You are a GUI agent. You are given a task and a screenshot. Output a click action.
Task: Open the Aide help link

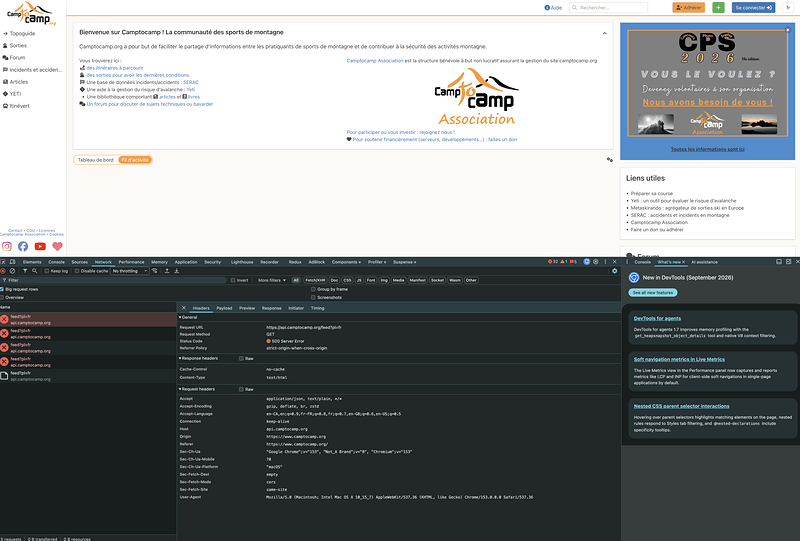click(x=553, y=8)
